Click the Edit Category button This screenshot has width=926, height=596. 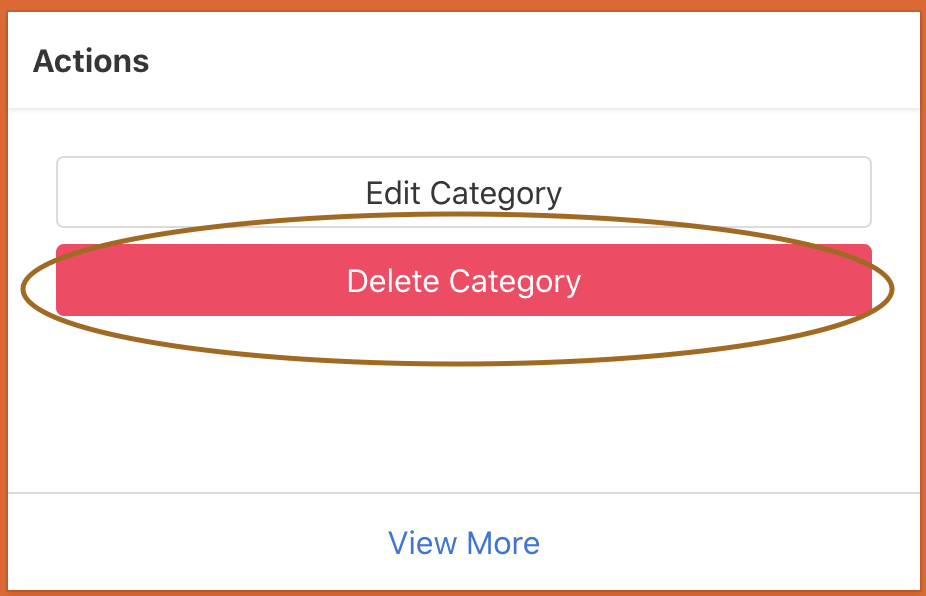tap(463, 191)
